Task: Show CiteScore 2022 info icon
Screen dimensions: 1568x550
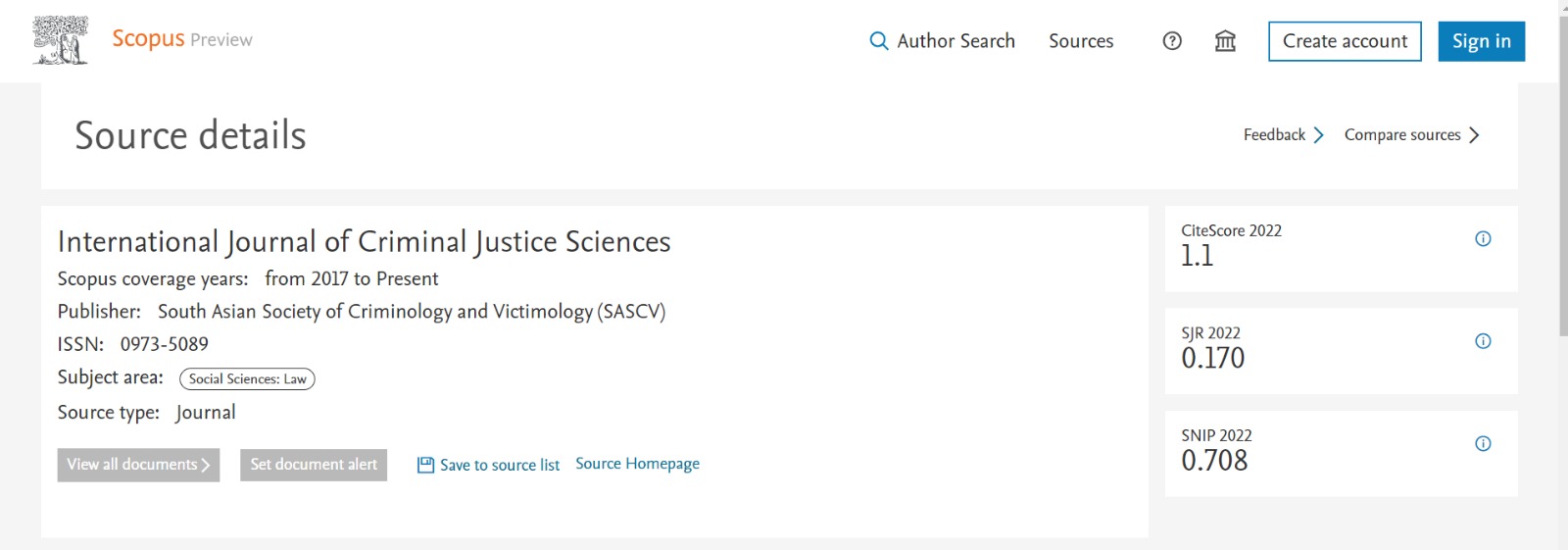Action: (1483, 239)
